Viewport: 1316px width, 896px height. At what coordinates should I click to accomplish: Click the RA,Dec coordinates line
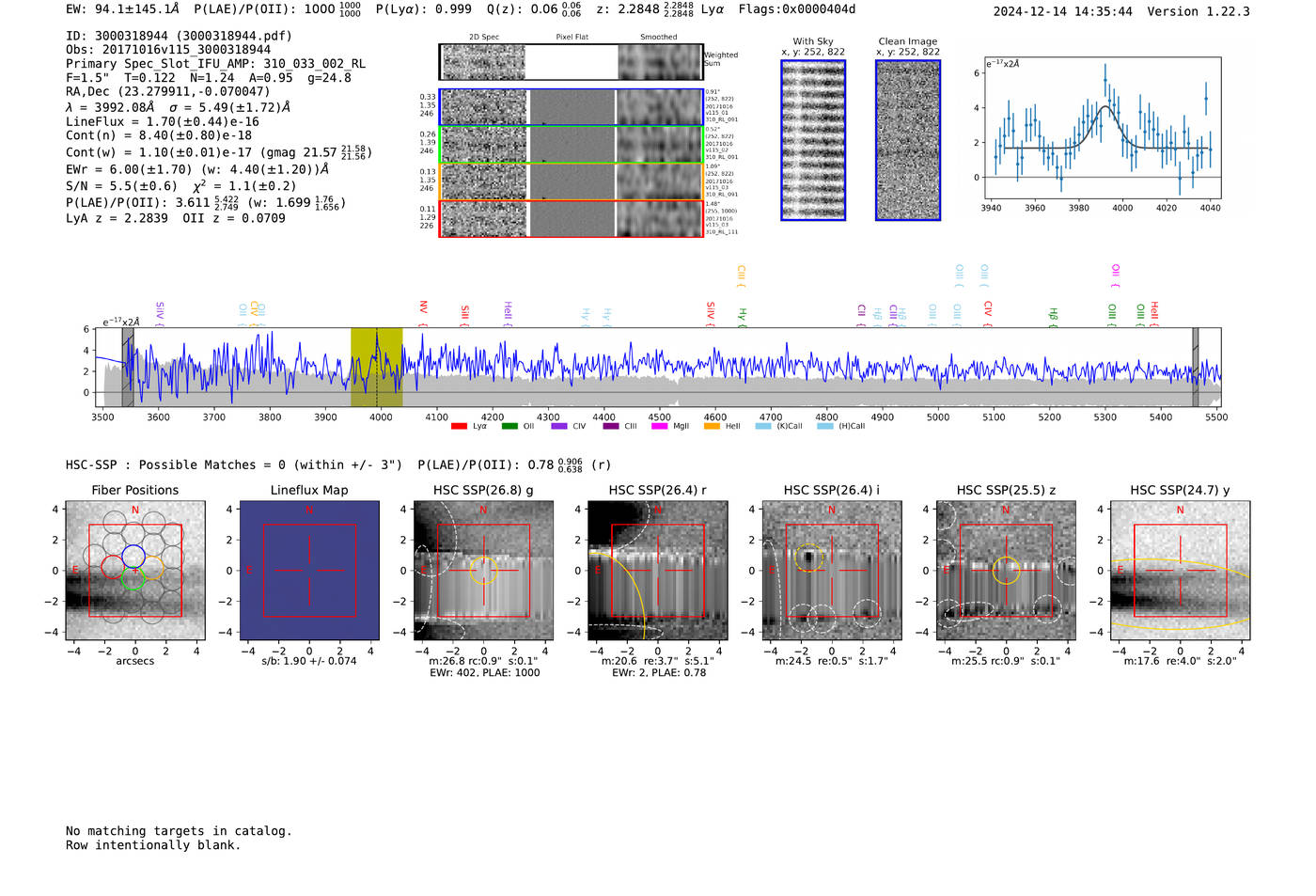point(168,91)
